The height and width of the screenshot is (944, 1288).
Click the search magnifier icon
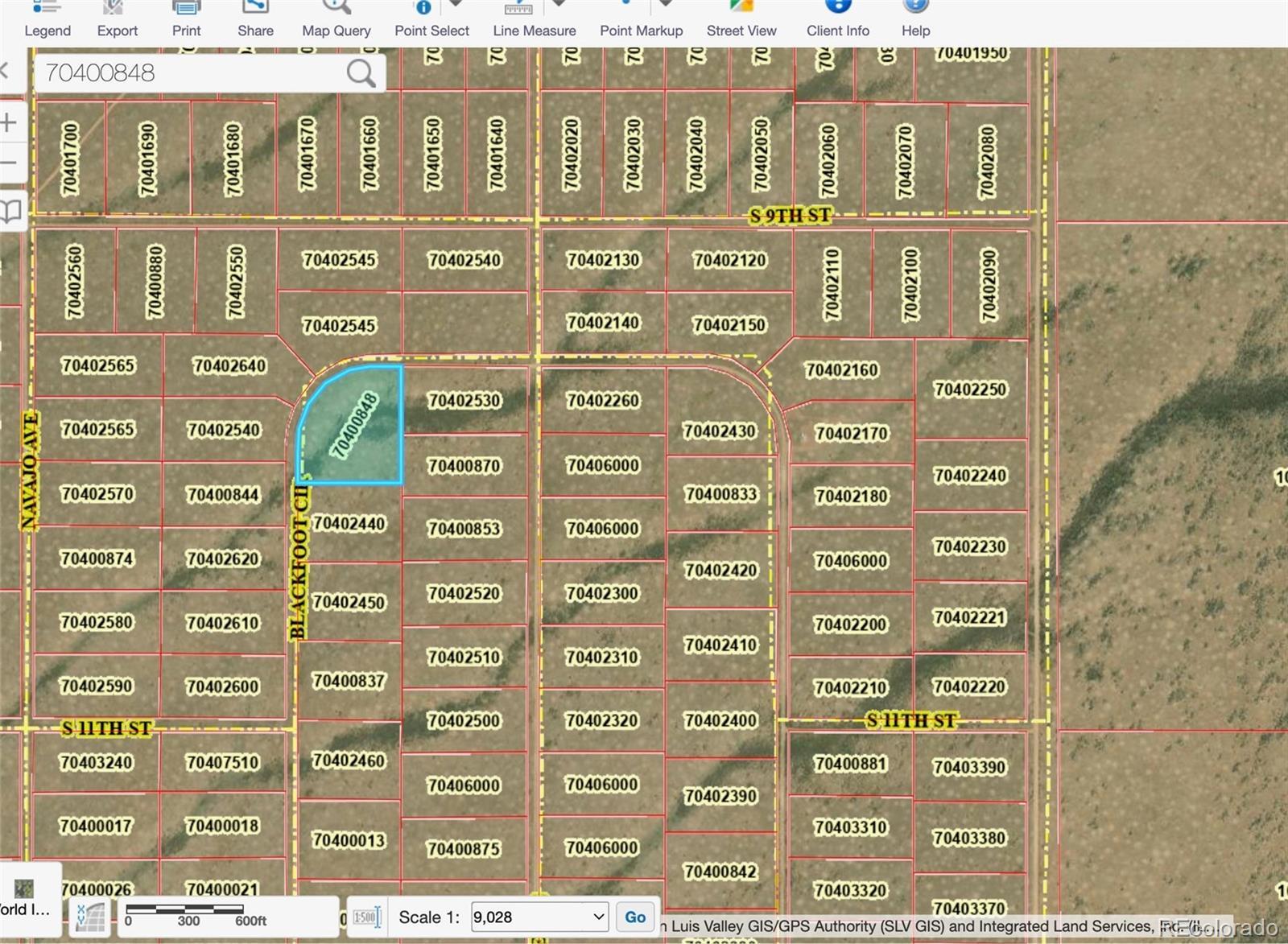[361, 73]
